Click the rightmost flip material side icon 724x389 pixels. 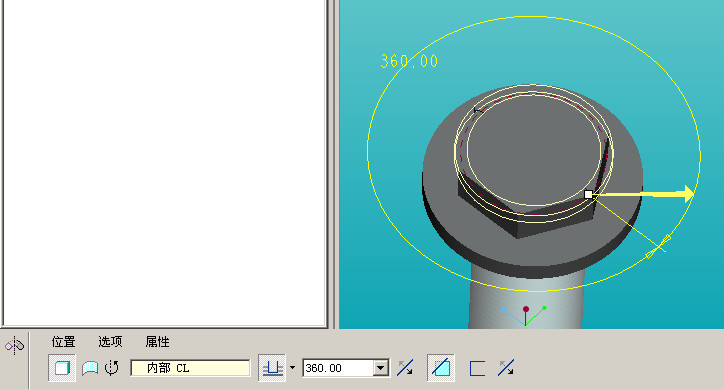point(507,368)
